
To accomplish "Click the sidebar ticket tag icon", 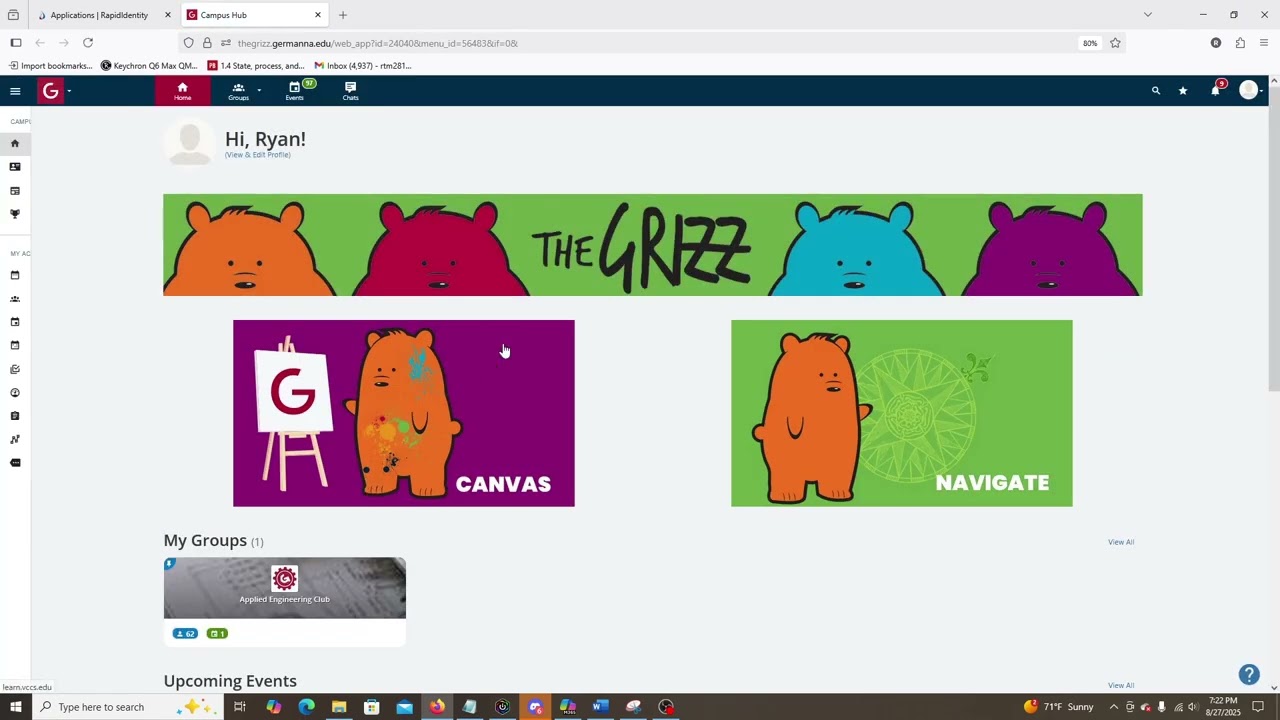I will [15, 463].
